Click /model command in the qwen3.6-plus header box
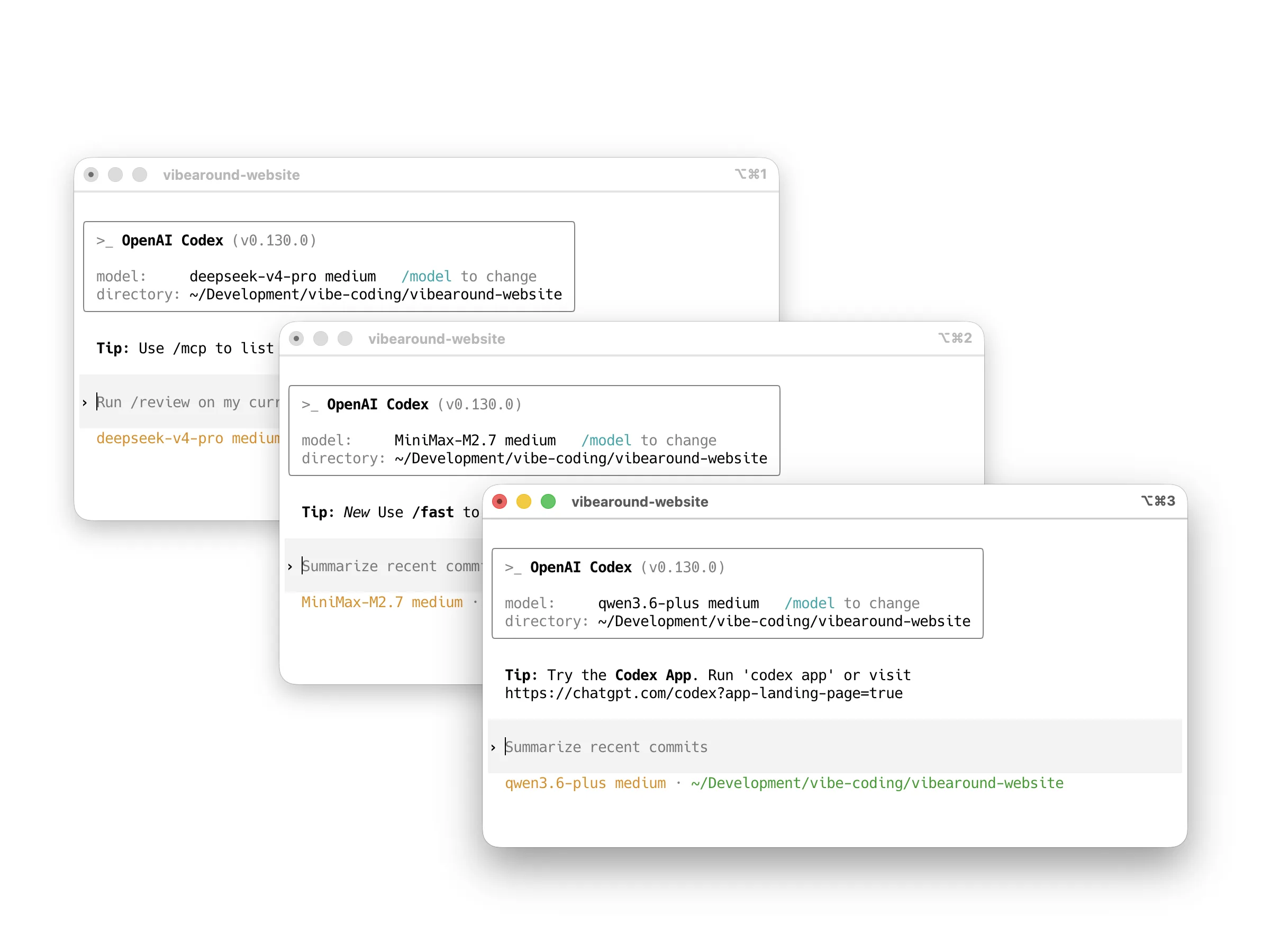The height and width of the screenshot is (952, 1270). coord(810,603)
